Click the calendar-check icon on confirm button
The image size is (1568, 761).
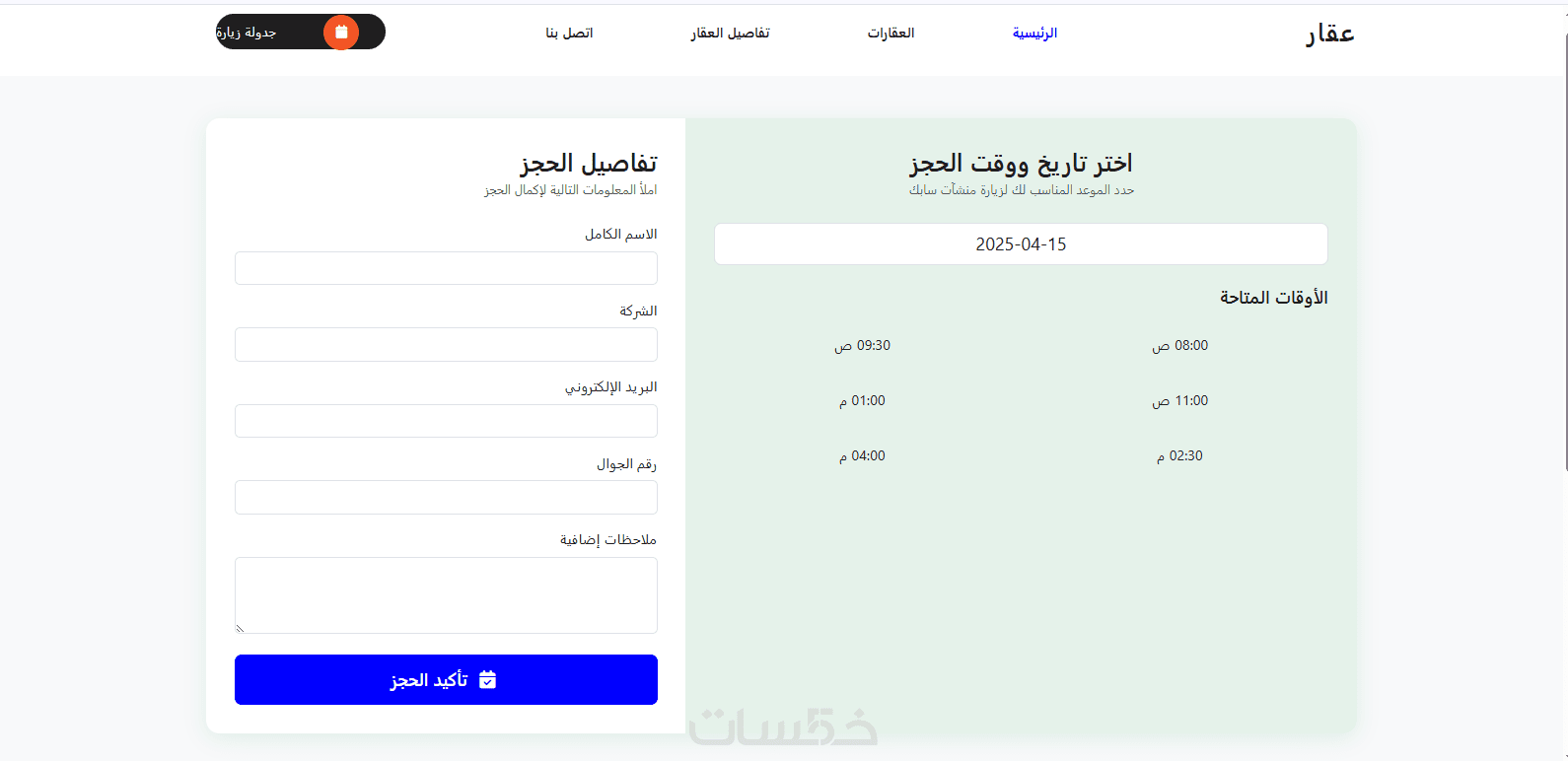(487, 679)
